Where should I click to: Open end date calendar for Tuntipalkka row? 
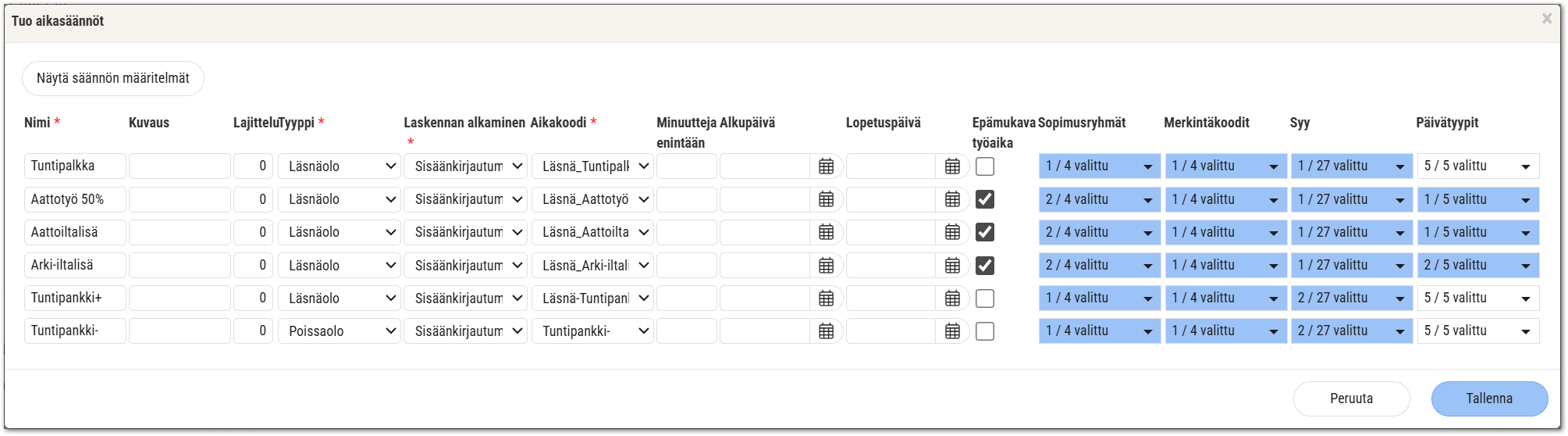click(952, 166)
